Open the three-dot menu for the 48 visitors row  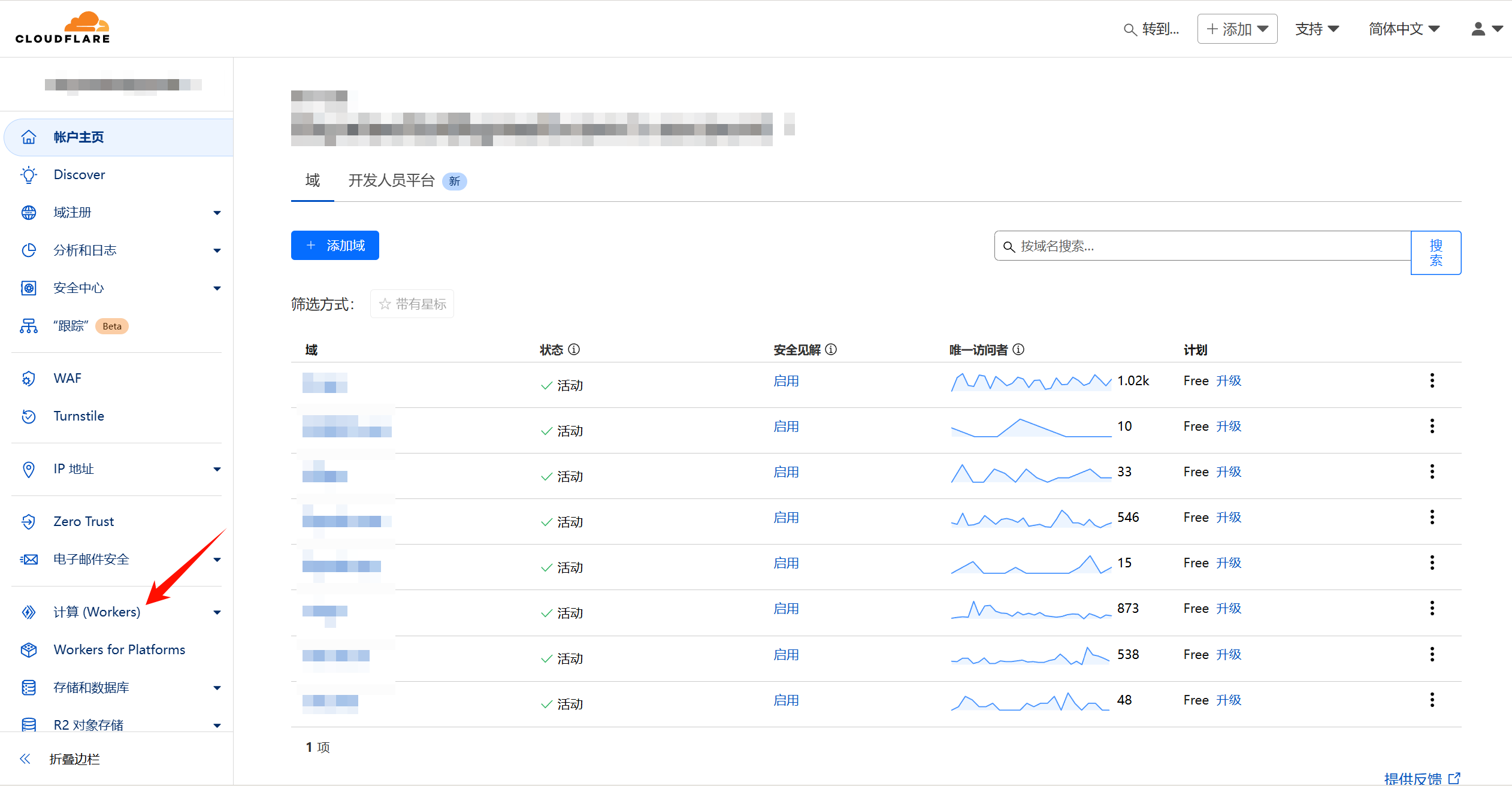tap(1432, 700)
